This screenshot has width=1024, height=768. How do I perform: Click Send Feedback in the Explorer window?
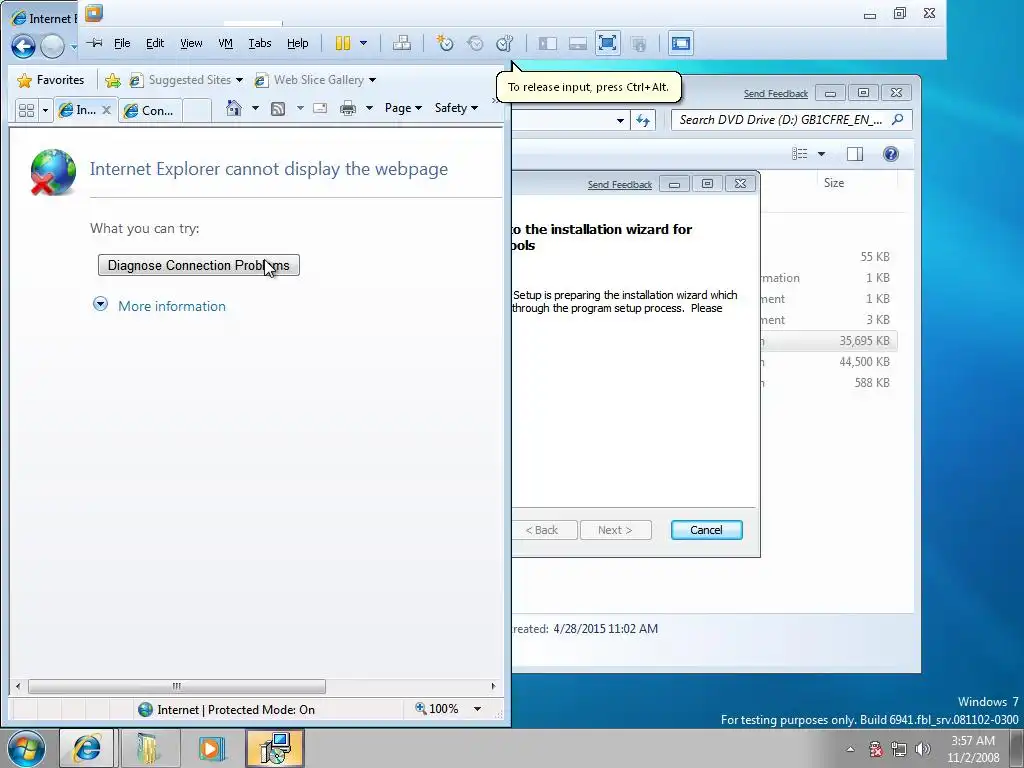[775, 93]
